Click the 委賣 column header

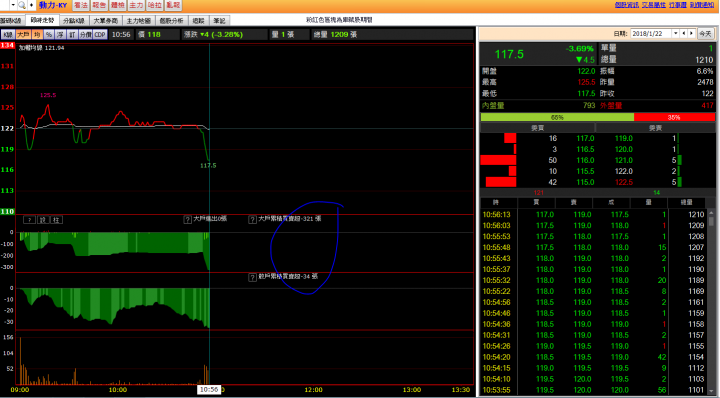655,128
